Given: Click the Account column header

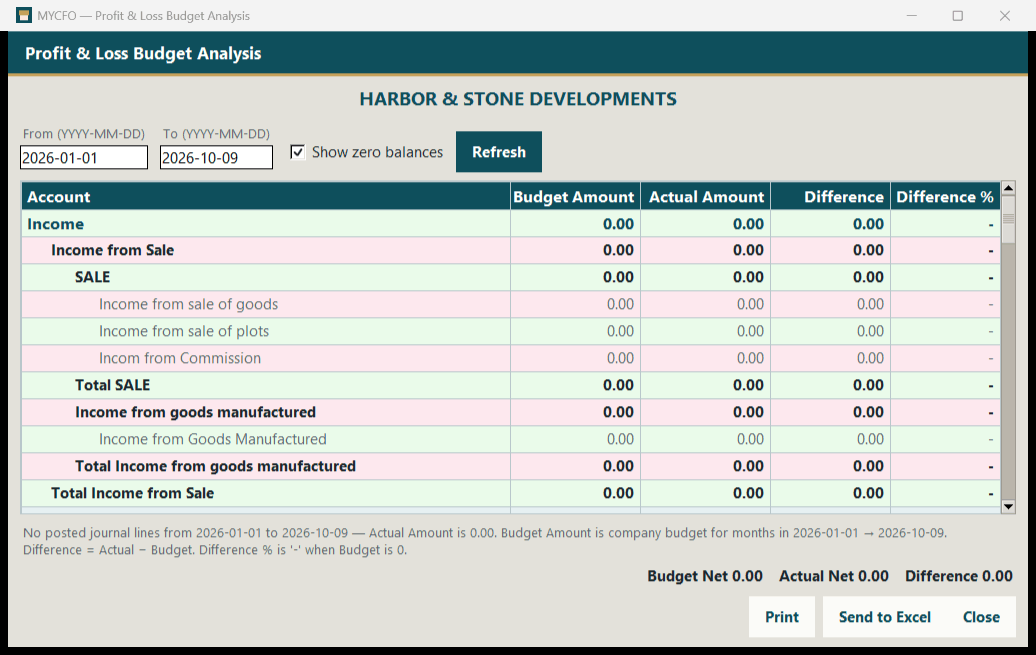Looking at the screenshot, I should pos(266,197).
